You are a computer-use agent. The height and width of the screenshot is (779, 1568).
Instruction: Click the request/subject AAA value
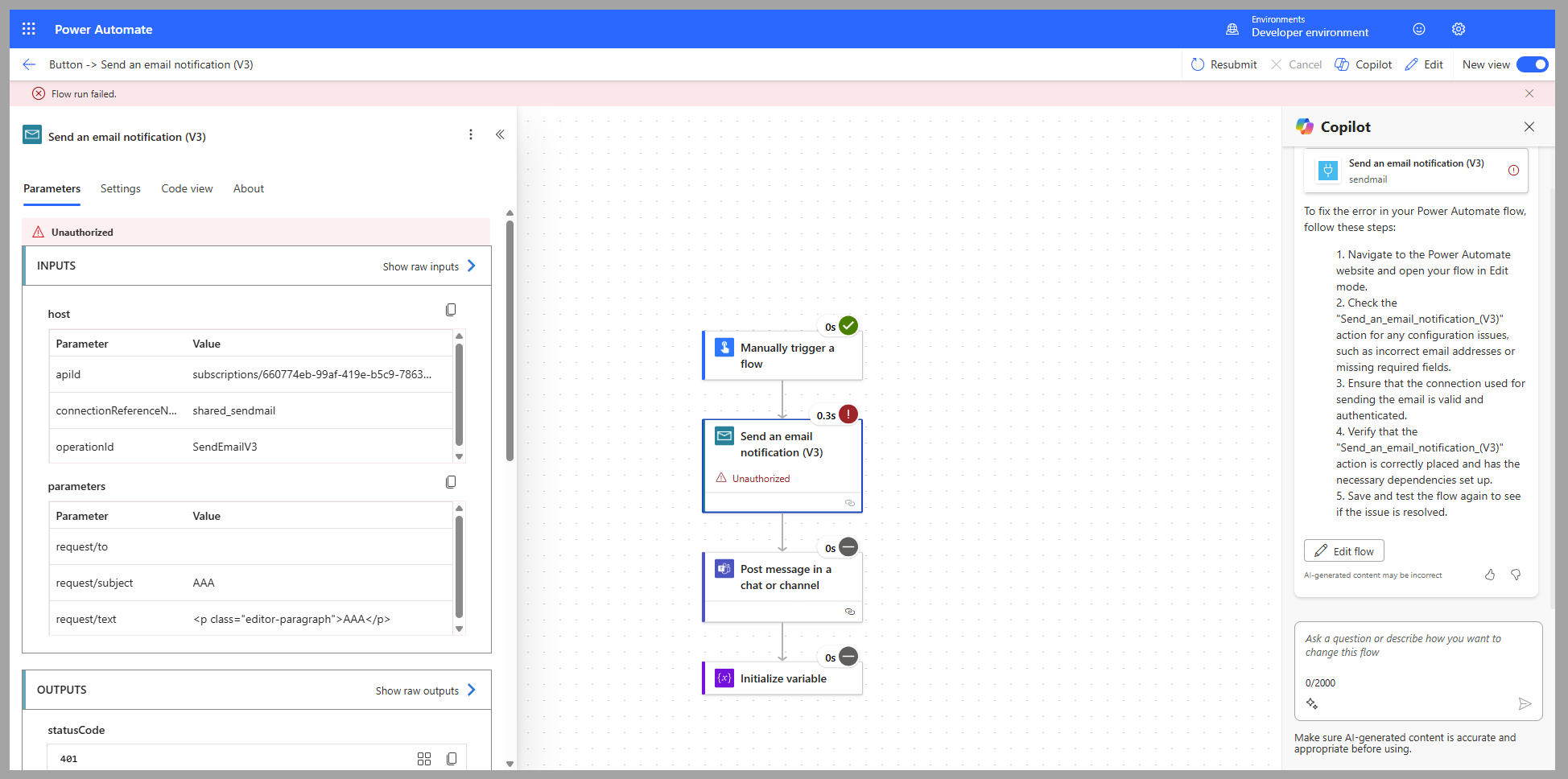click(204, 583)
